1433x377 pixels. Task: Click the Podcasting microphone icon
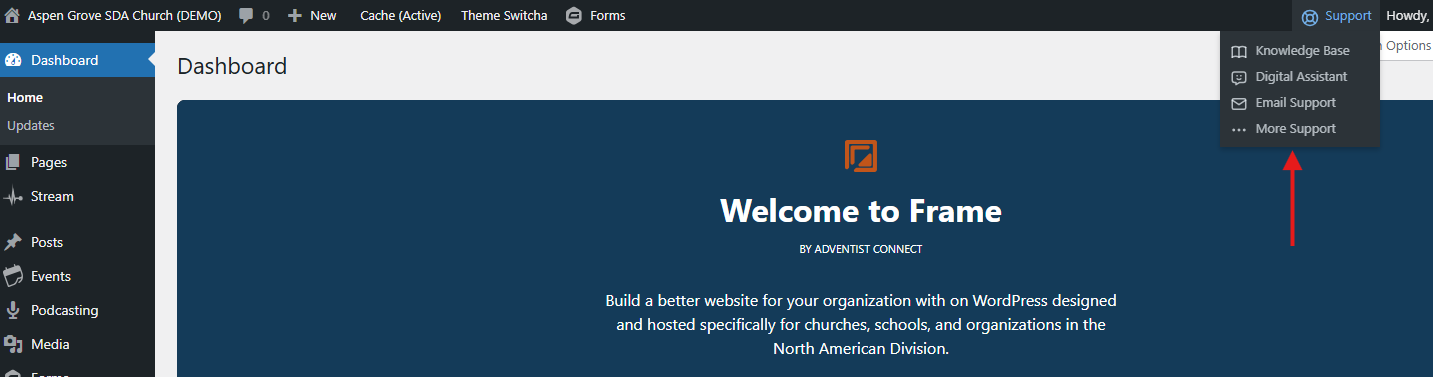[13, 310]
